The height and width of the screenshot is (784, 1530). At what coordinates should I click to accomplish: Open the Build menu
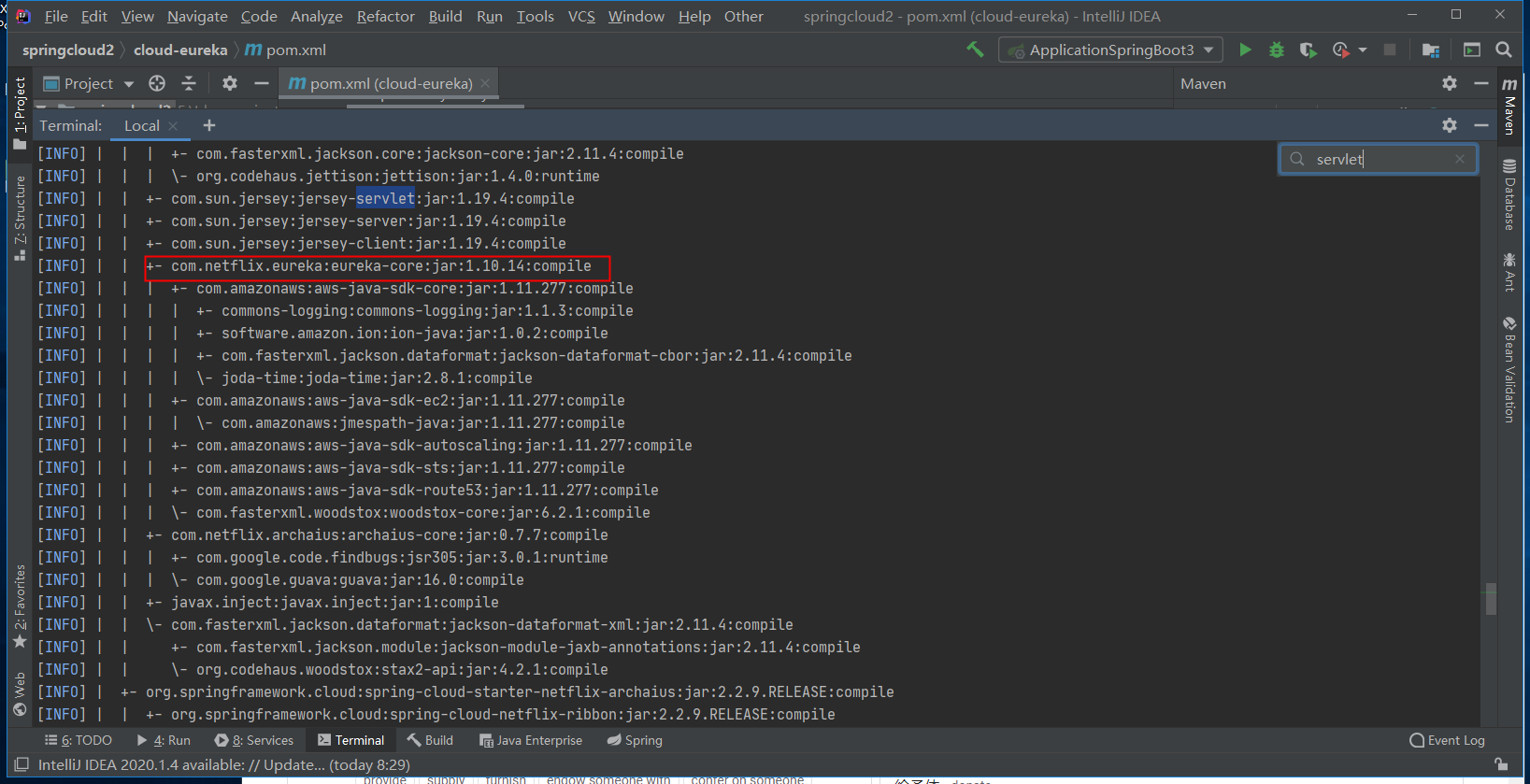pyautogui.click(x=445, y=16)
